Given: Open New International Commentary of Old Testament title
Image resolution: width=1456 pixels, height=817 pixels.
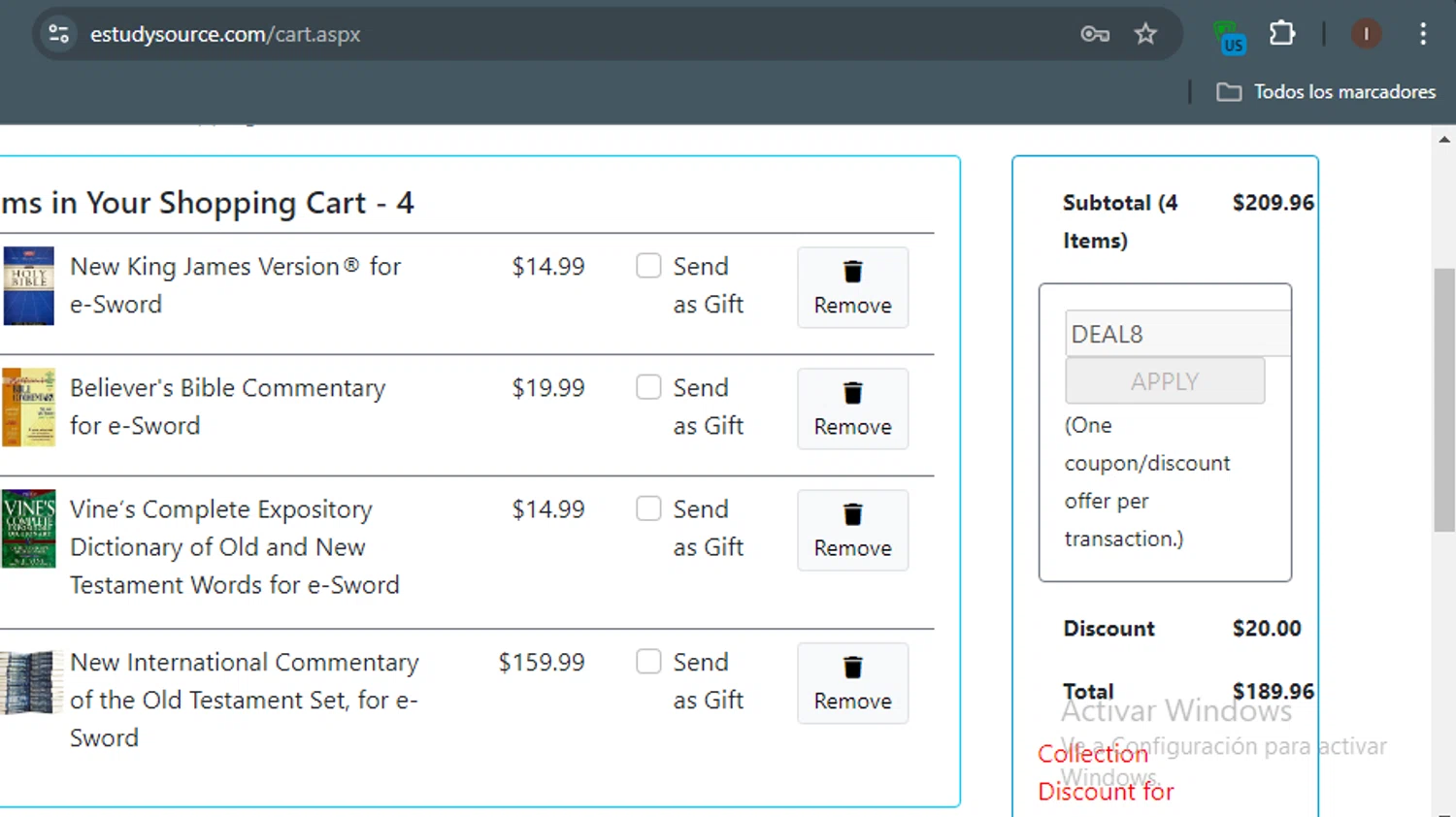Looking at the screenshot, I should 244,700.
